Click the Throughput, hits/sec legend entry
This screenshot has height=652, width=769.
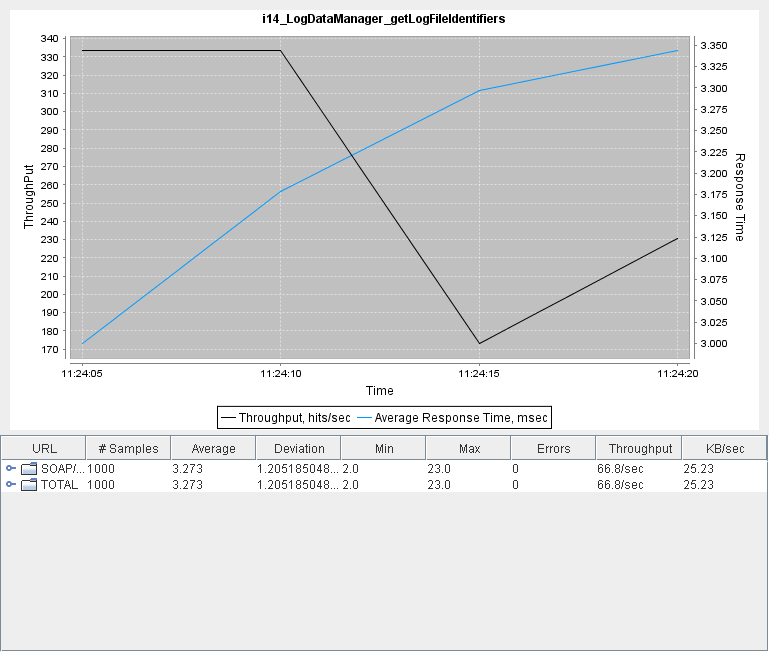coord(286,417)
